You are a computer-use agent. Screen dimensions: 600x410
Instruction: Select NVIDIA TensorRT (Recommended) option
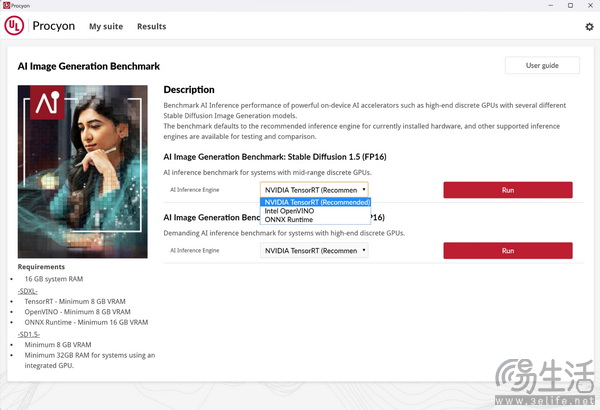(315, 202)
